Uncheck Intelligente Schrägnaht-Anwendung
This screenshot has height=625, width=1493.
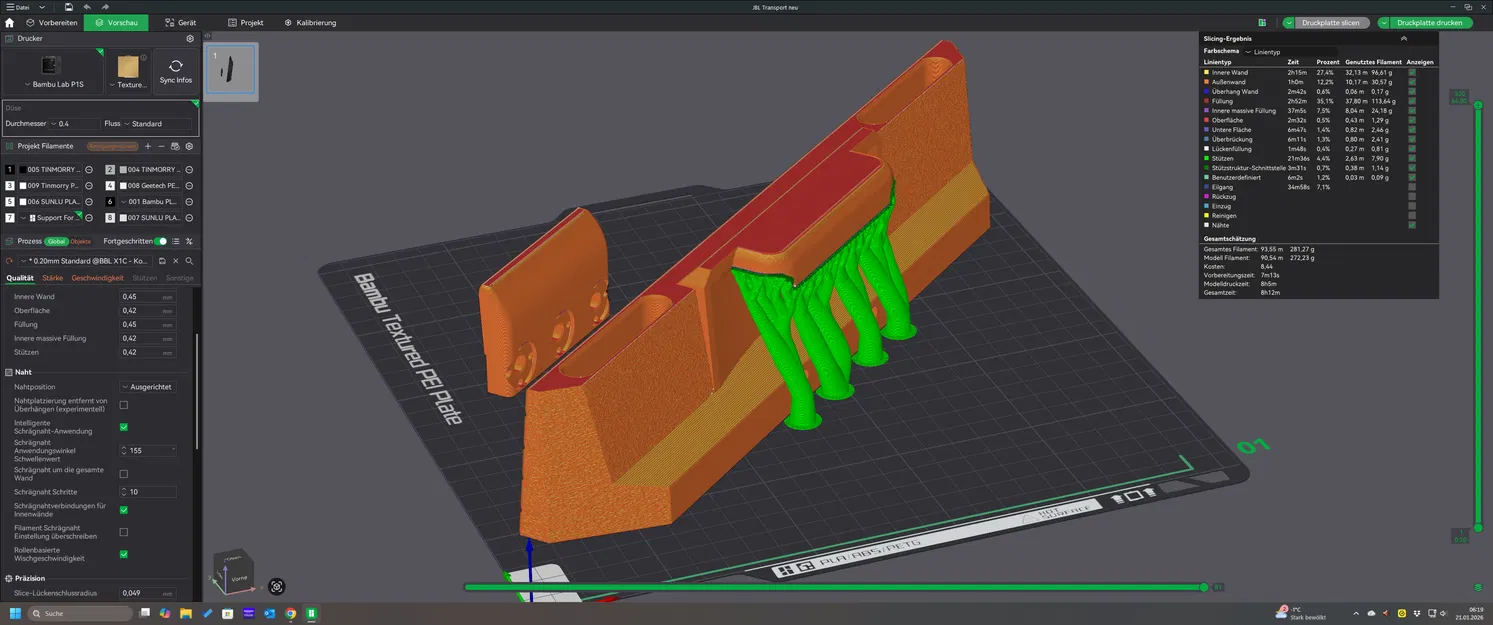click(124, 427)
